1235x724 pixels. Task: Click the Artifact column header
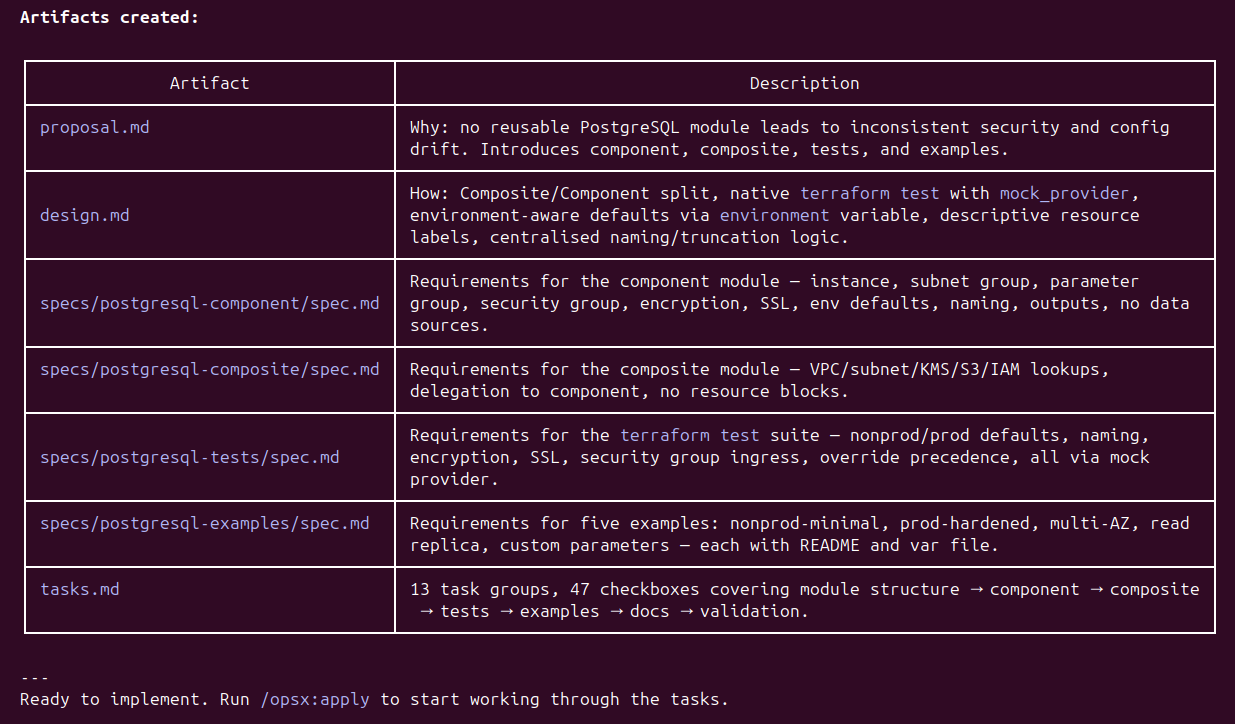point(209,83)
